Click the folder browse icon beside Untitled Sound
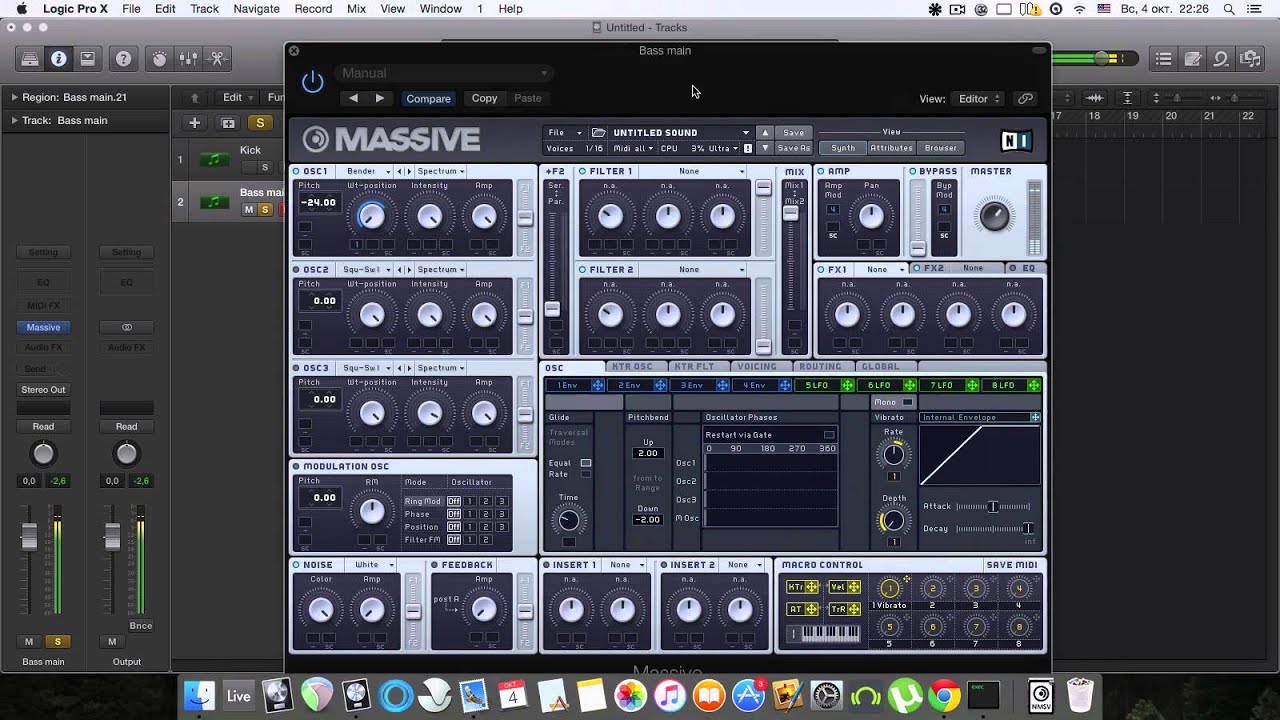1280x720 pixels. tap(599, 132)
